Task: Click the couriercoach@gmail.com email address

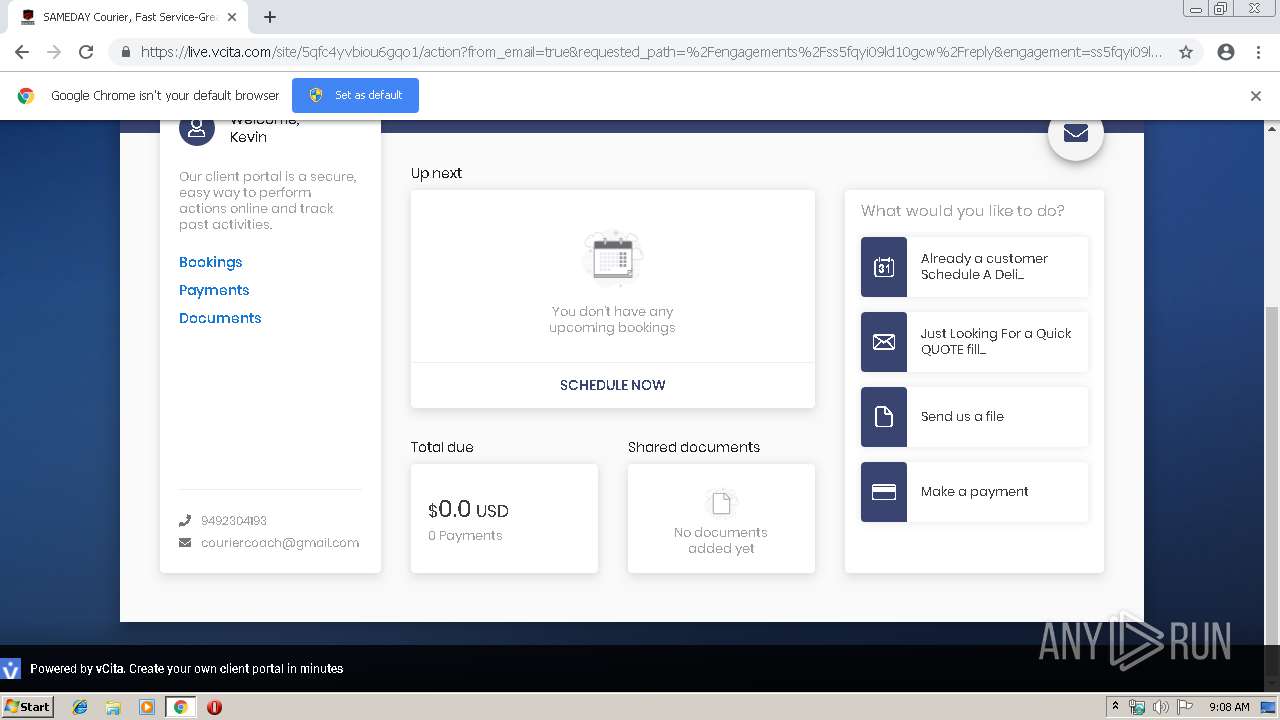Action: coord(280,543)
